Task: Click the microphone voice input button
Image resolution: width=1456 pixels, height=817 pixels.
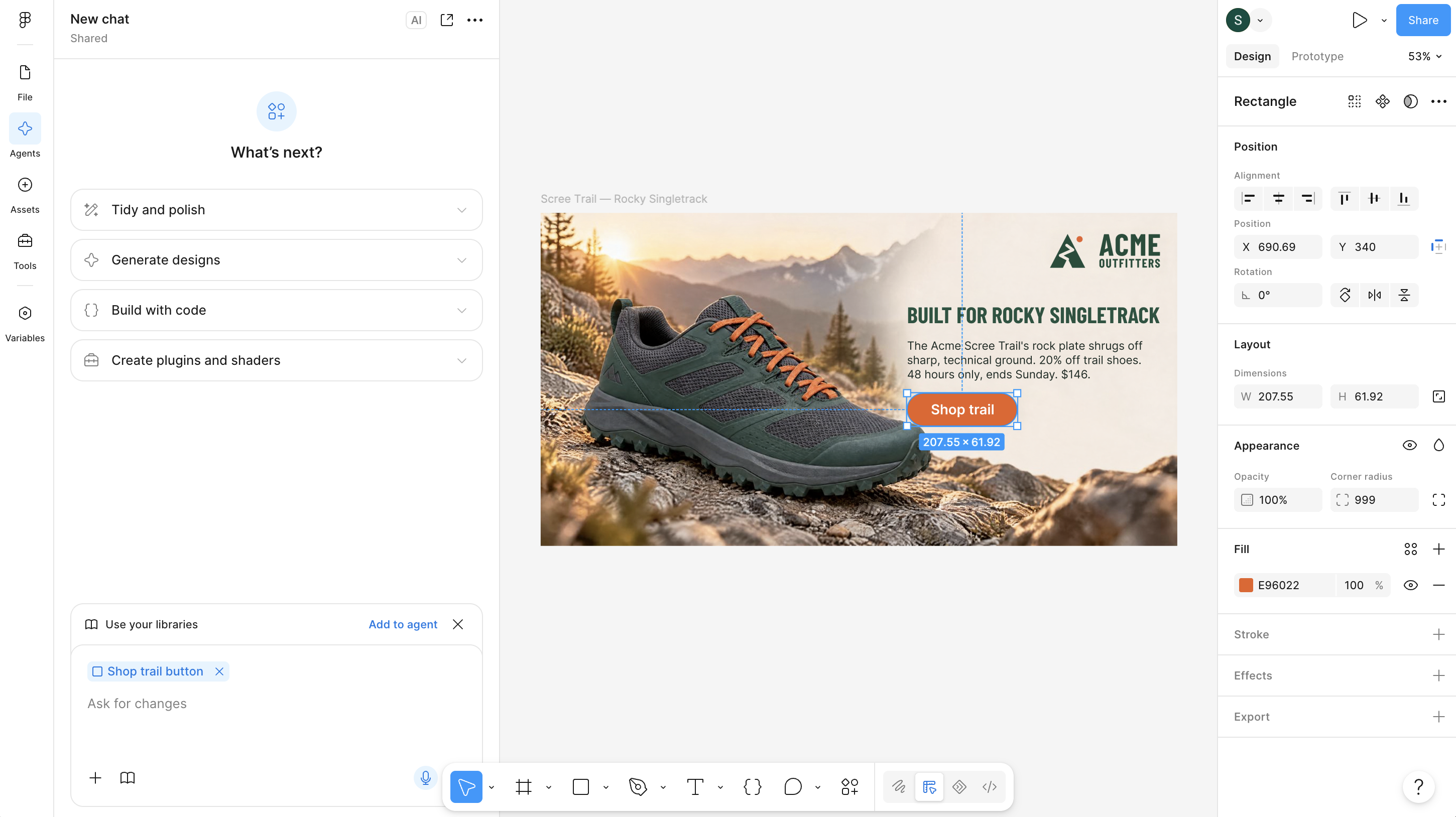Action: pos(426,778)
